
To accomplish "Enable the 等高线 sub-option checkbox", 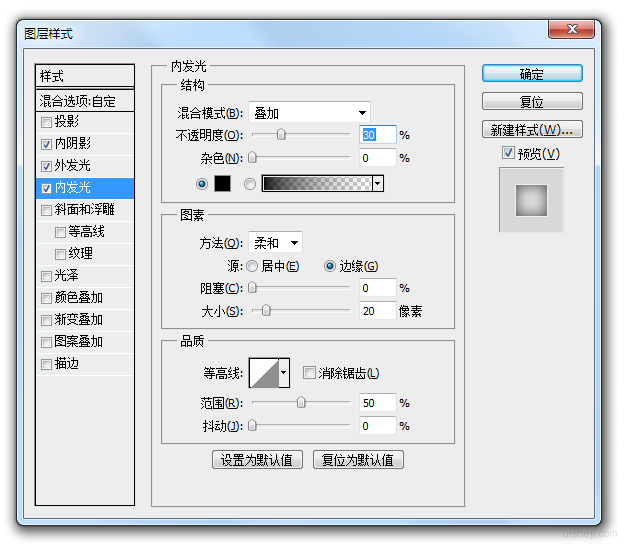I will pyautogui.click(x=60, y=232).
